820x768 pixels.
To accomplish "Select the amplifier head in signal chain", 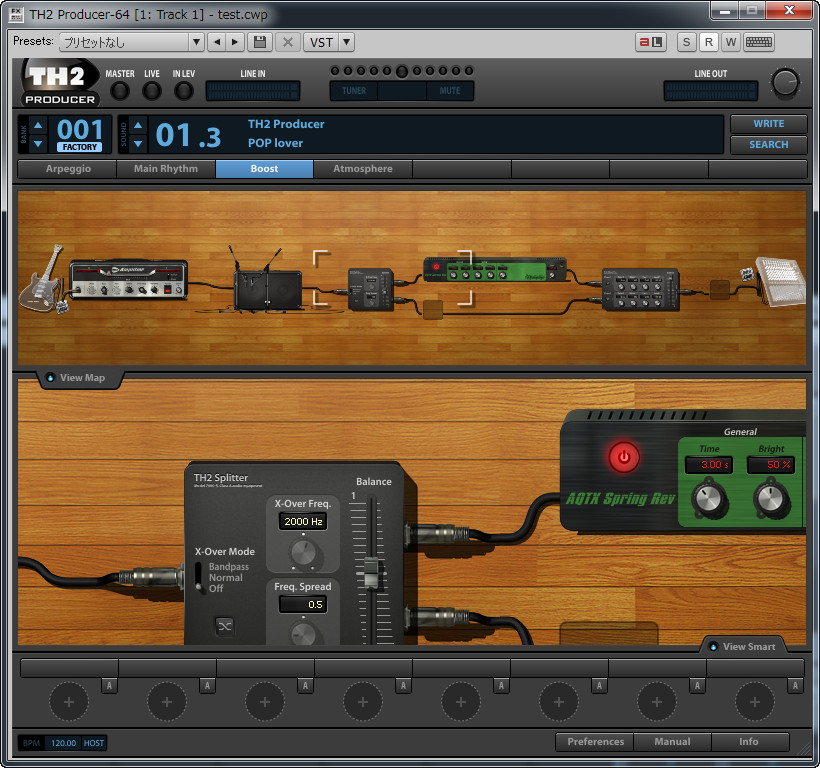I will [x=128, y=280].
